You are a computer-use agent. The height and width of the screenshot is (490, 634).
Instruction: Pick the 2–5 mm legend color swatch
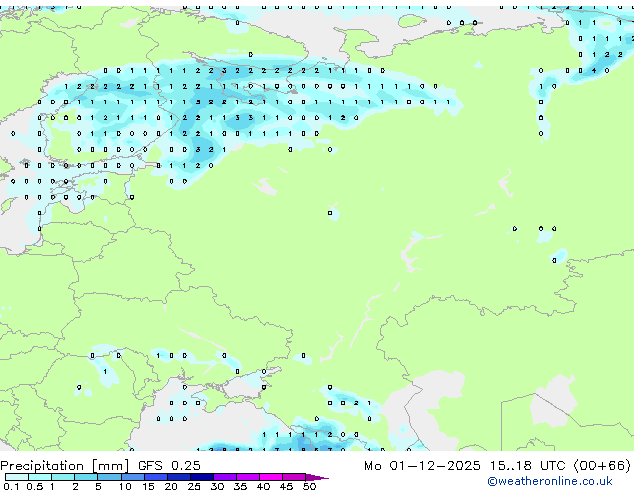86,477
